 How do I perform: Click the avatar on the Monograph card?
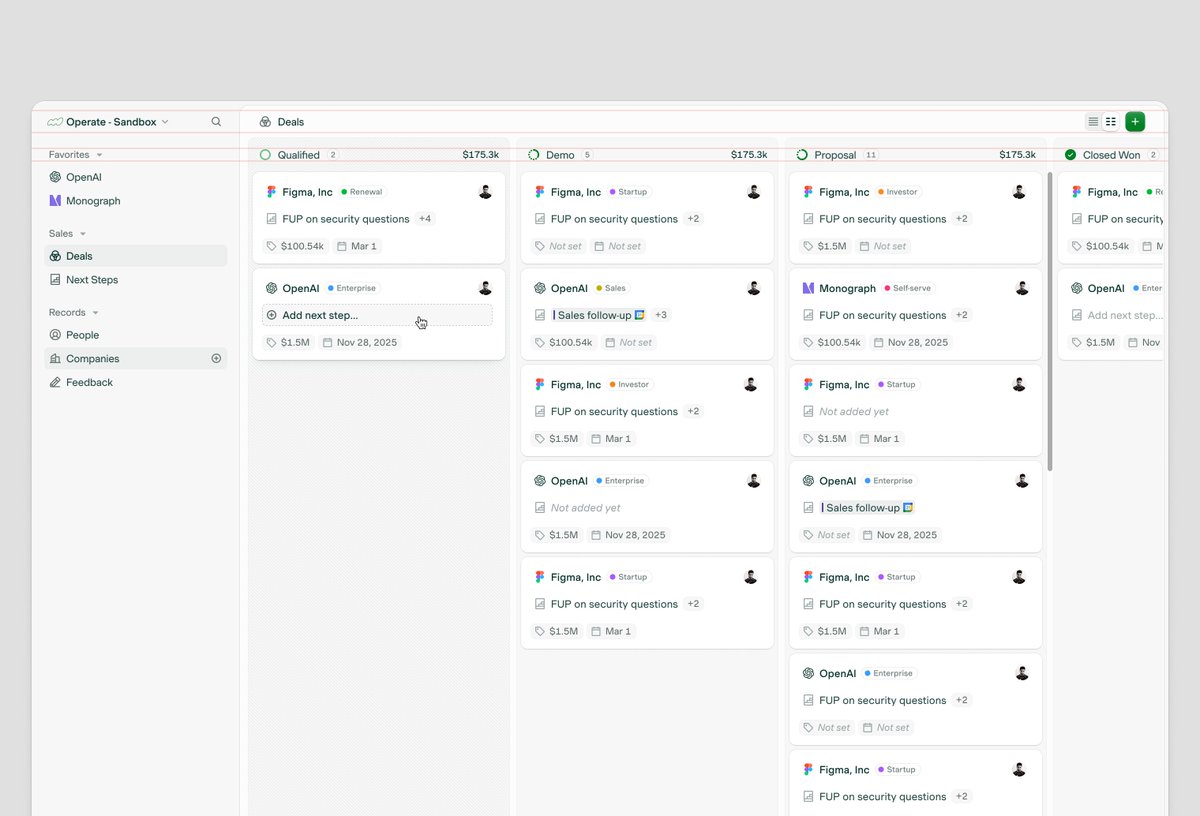(1022, 288)
